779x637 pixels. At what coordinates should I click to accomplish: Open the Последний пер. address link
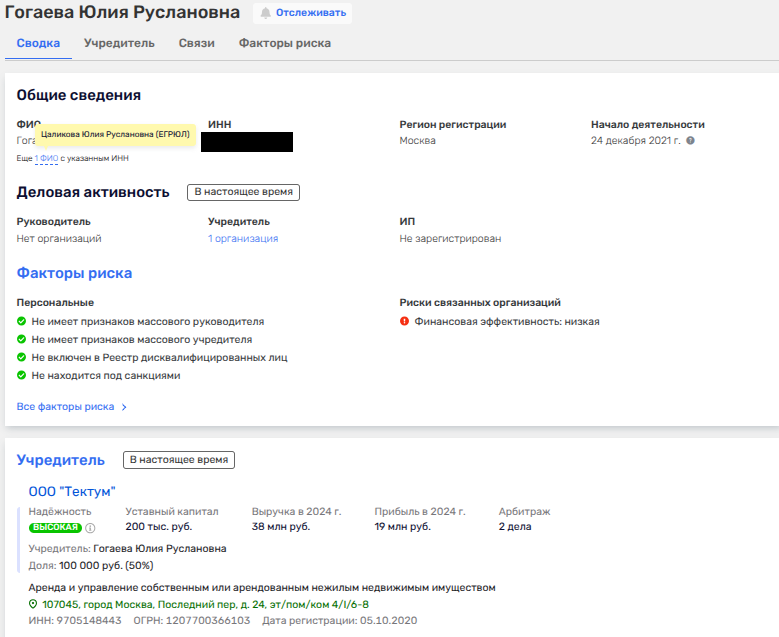[205, 605]
